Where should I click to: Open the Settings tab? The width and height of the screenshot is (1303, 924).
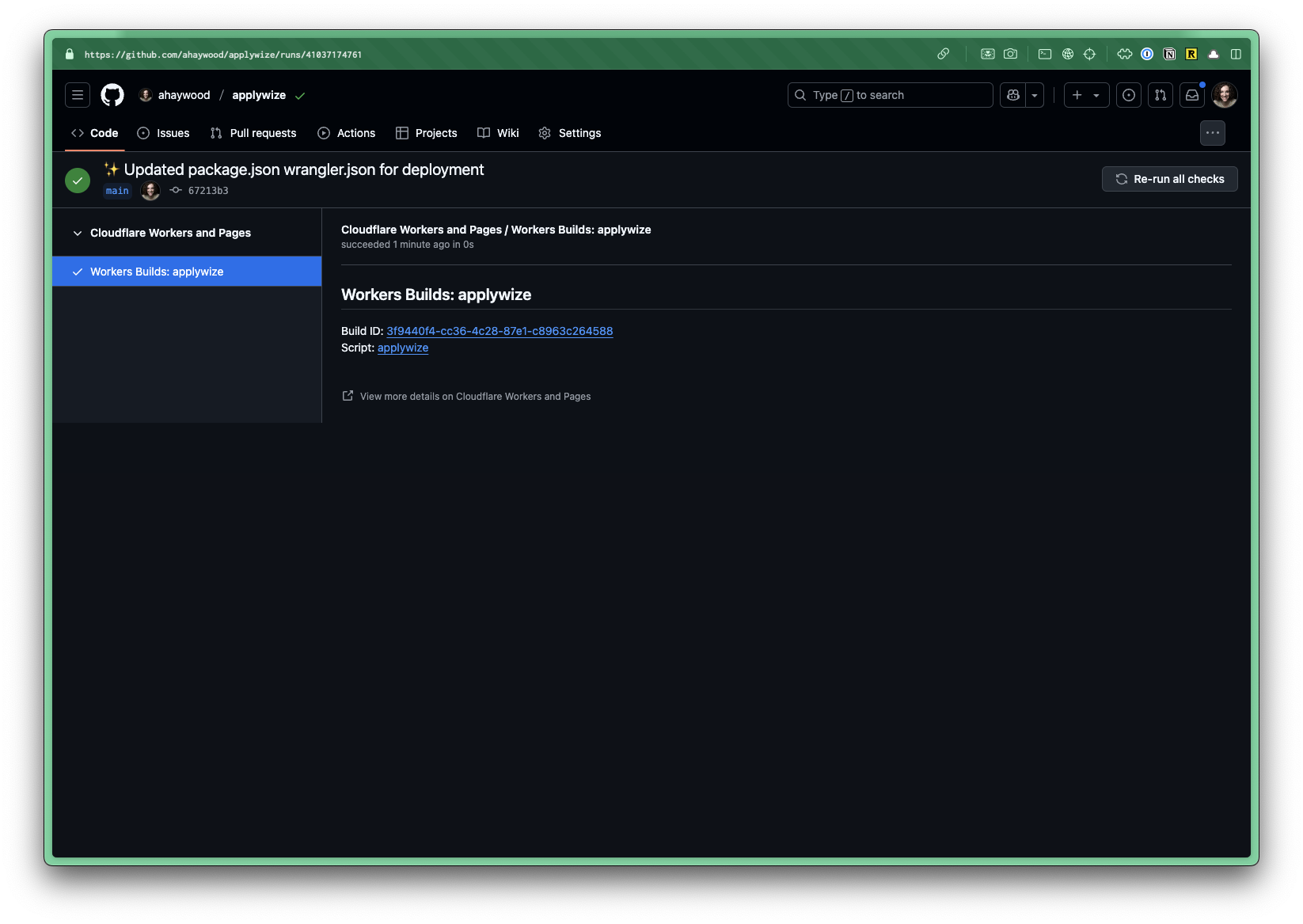(579, 133)
